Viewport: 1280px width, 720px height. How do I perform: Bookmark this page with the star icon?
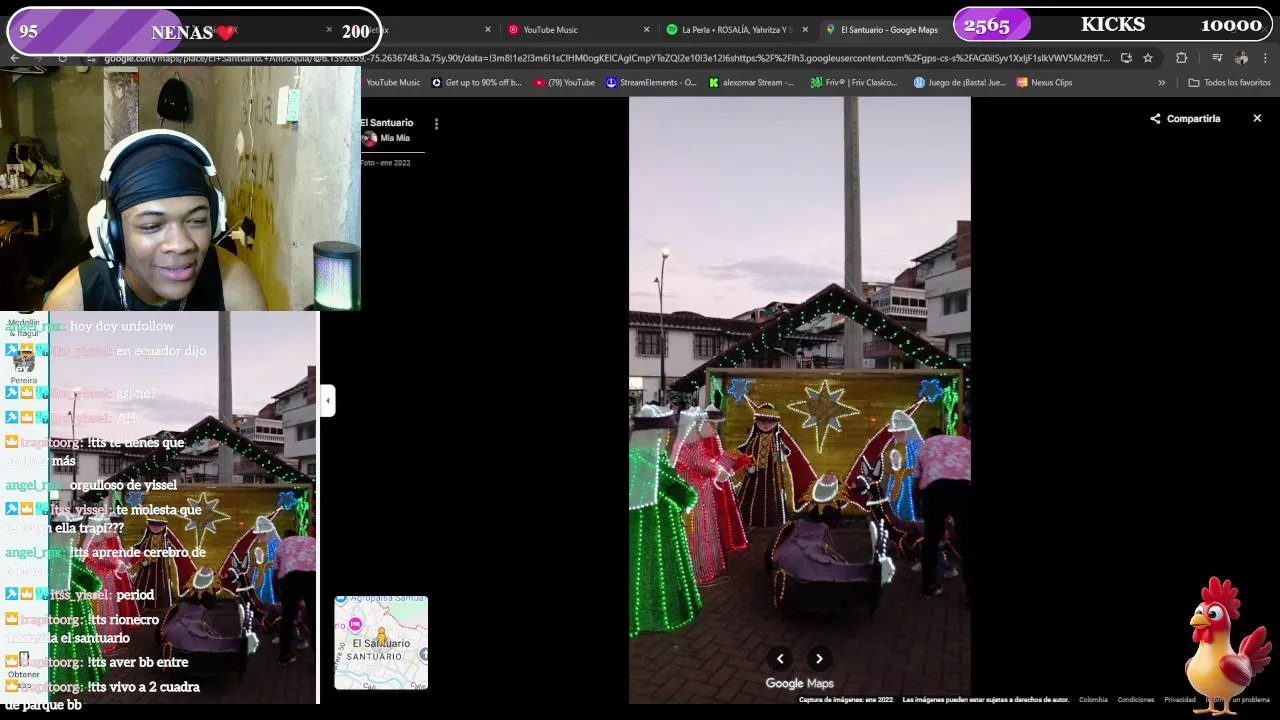(x=1148, y=58)
